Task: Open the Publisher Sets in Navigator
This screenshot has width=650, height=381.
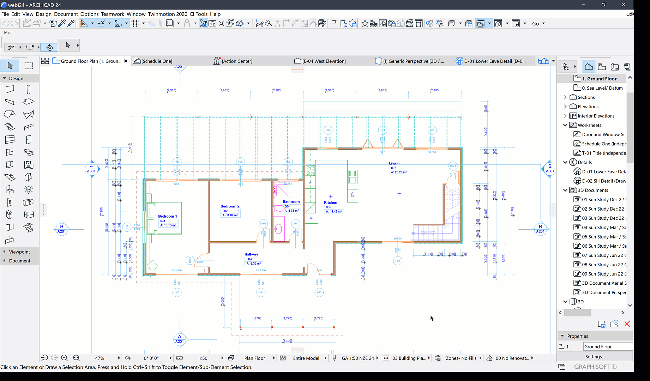Action: pos(627,66)
